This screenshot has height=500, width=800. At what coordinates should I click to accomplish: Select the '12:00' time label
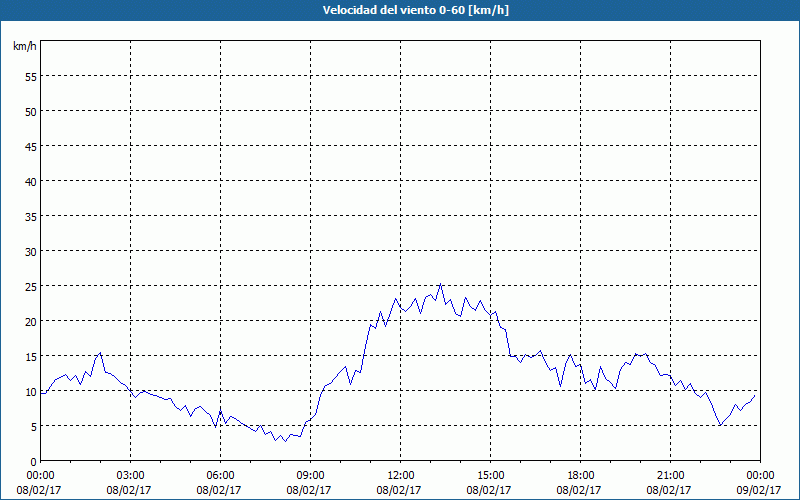point(400,476)
